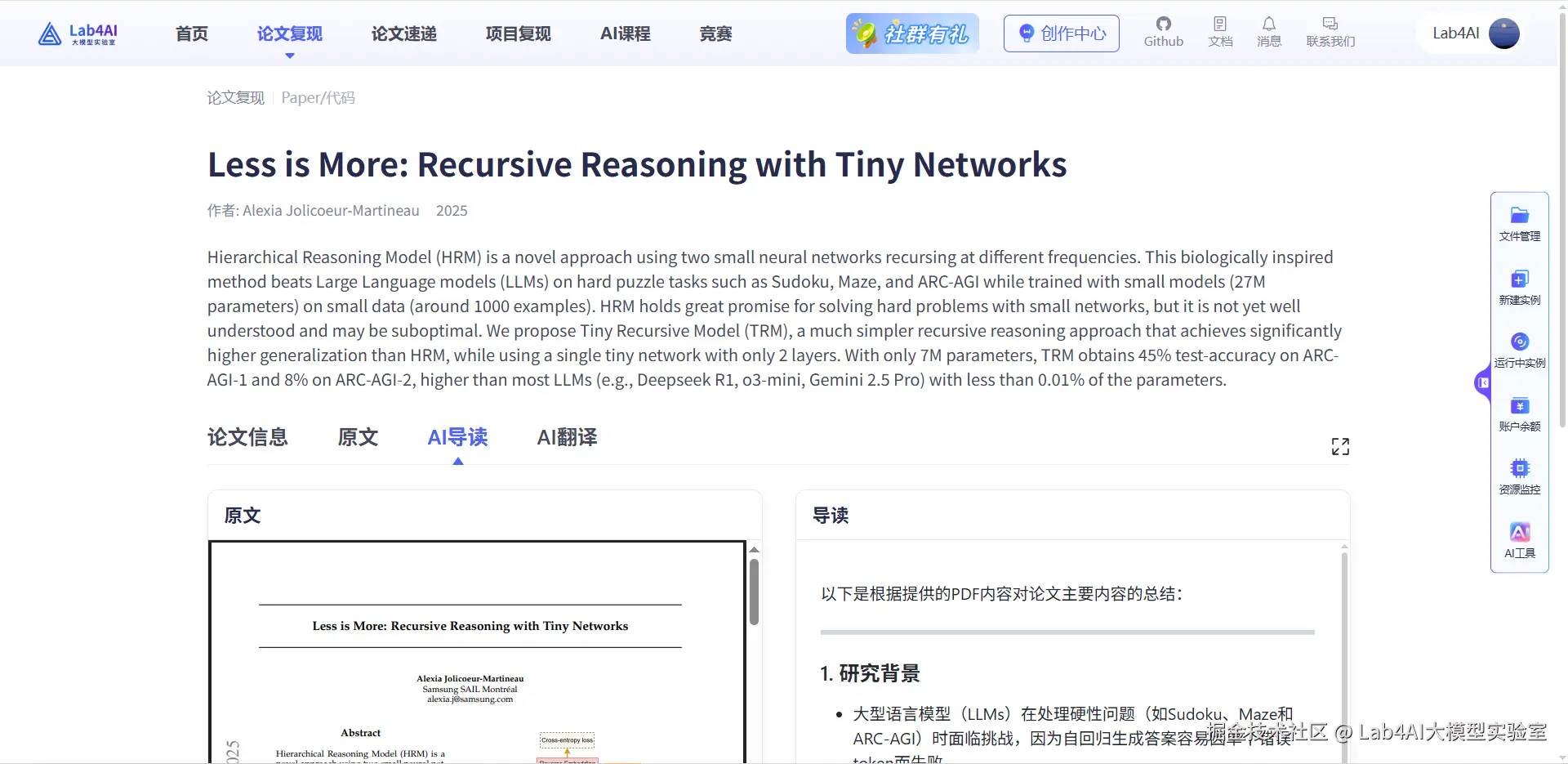Click the page's main vertical scrollbar
This screenshot has width=1568, height=764.
click(x=1562, y=221)
